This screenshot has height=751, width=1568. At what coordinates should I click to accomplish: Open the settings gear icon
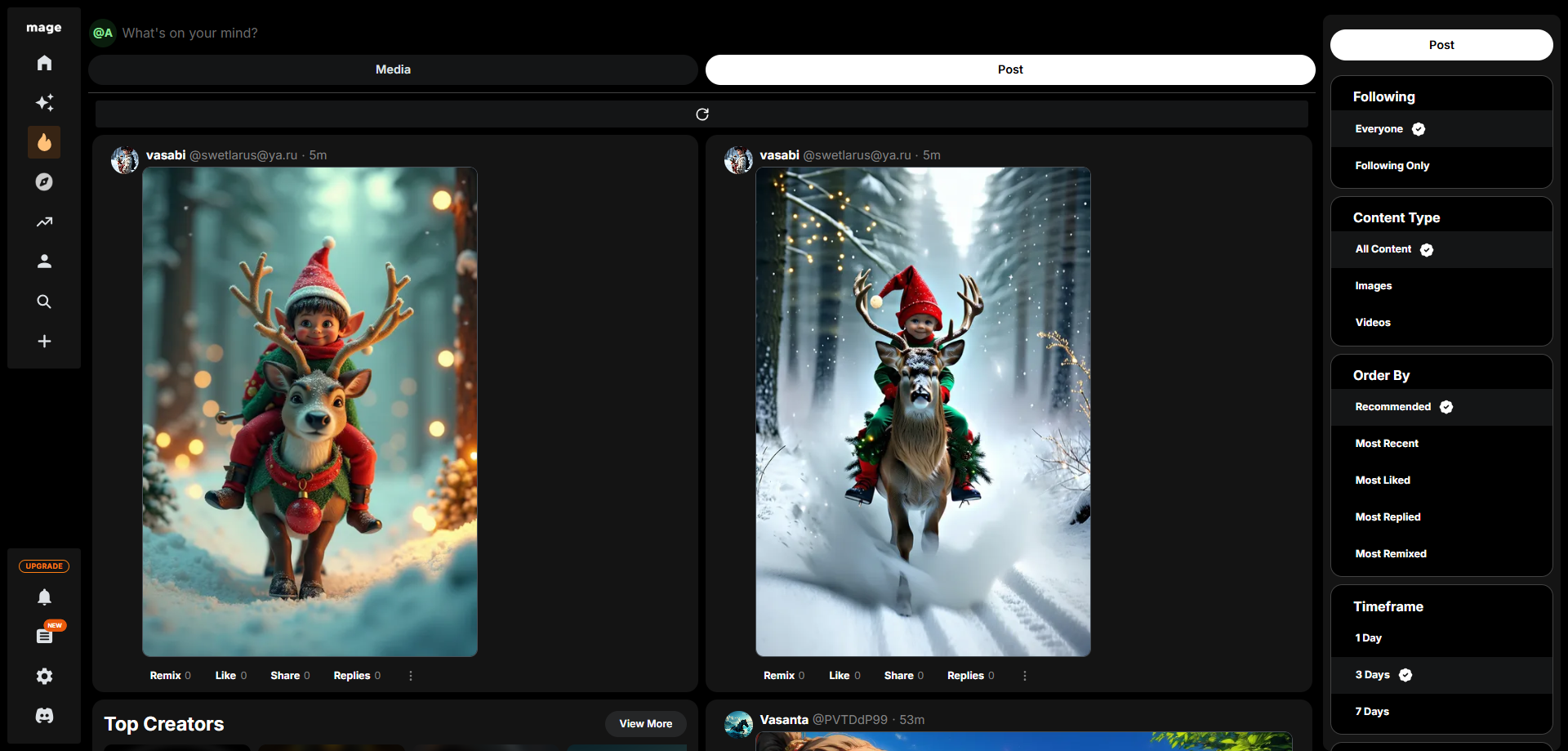(44, 677)
